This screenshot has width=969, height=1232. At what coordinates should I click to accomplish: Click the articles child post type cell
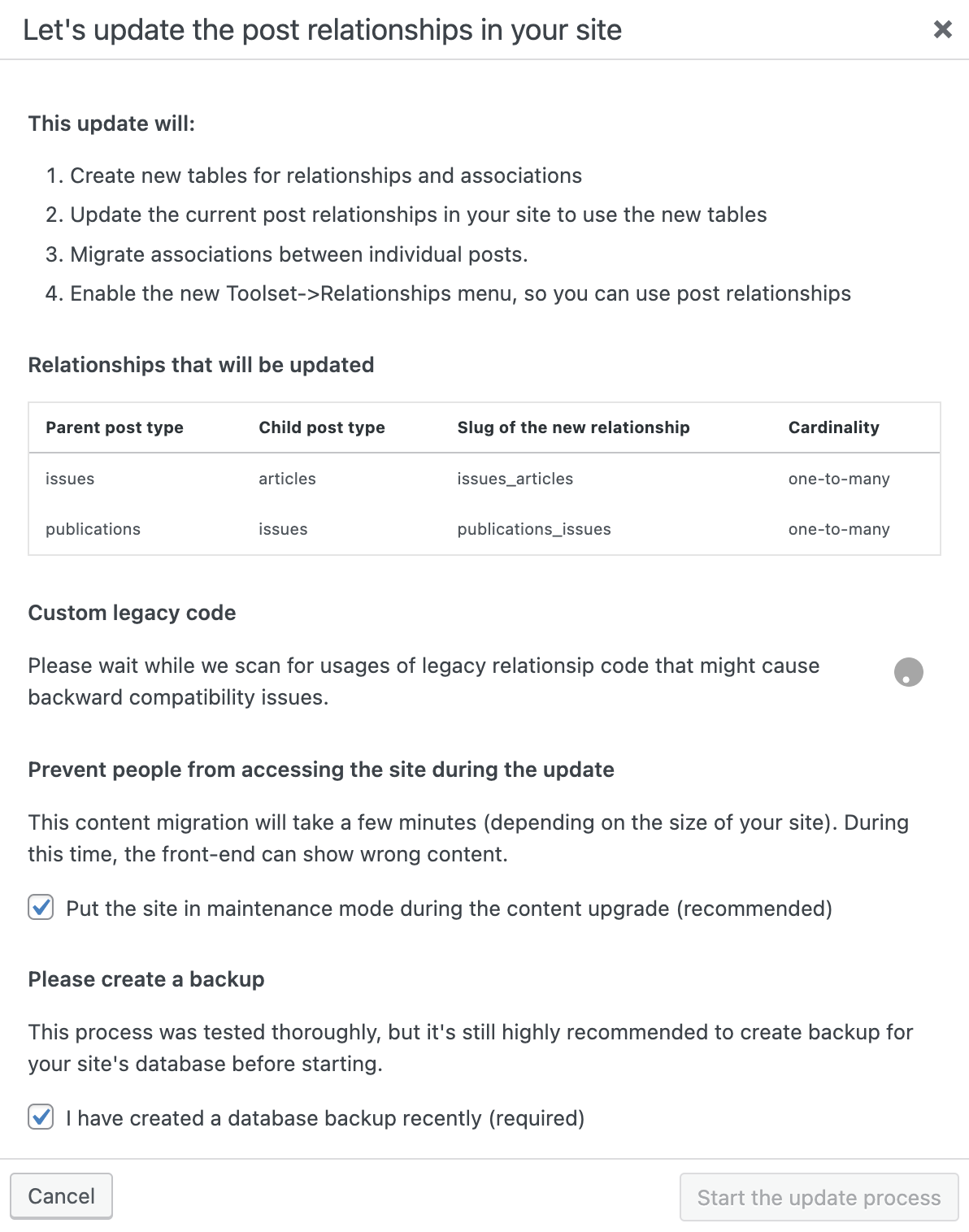pyautogui.click(x=287, y=479)
